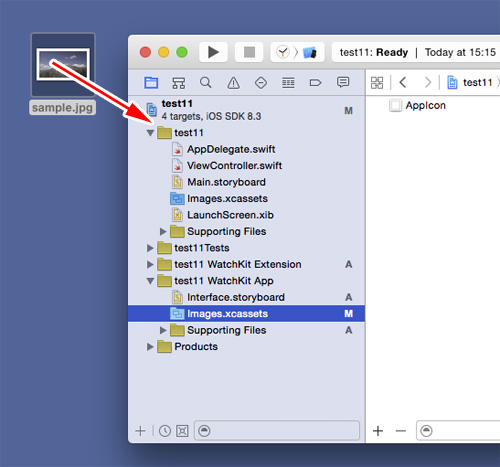
Task: Open the Debug navigator lines icon
Action: (x=288, y=83)
